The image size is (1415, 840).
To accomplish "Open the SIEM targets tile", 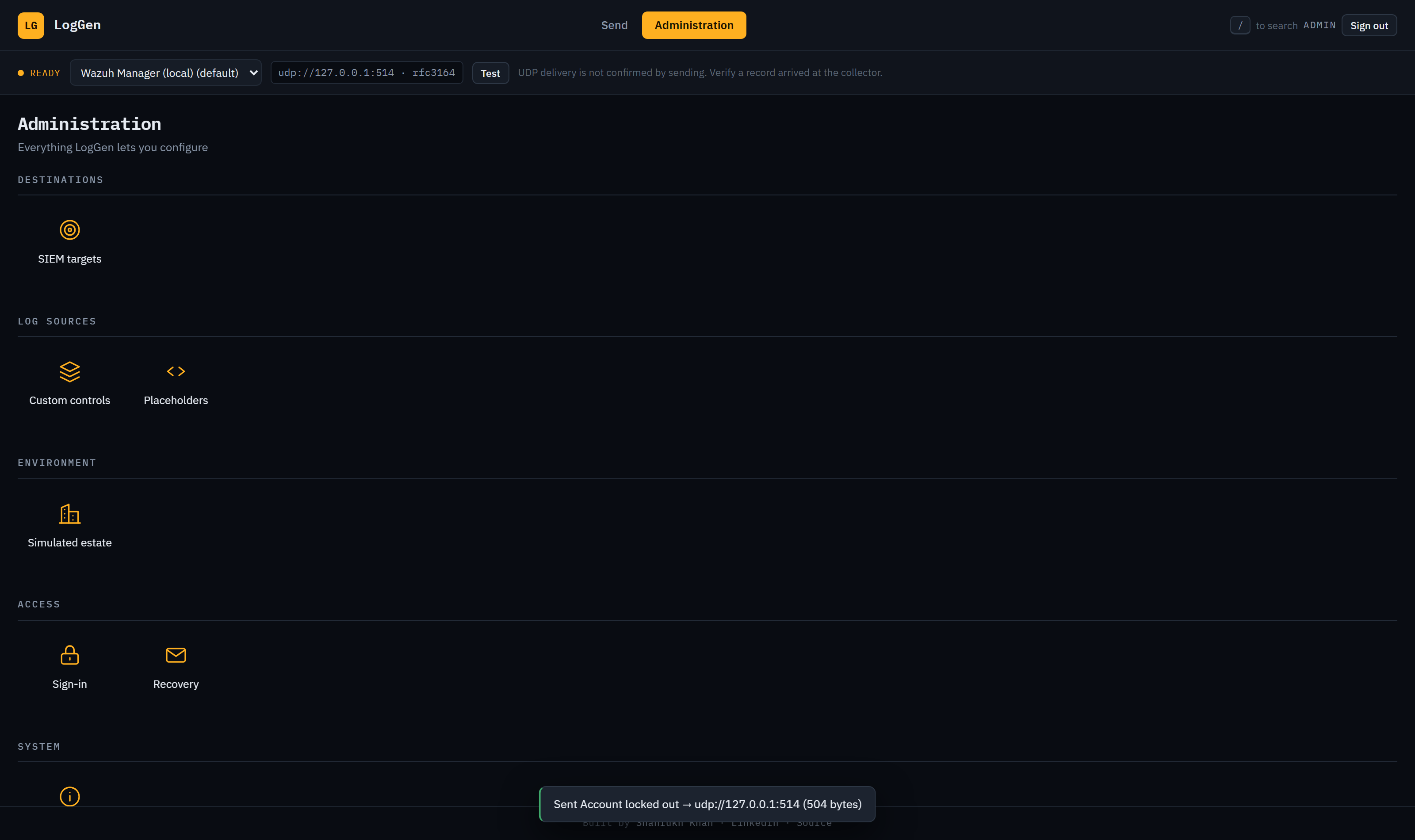I will [69, 242].
